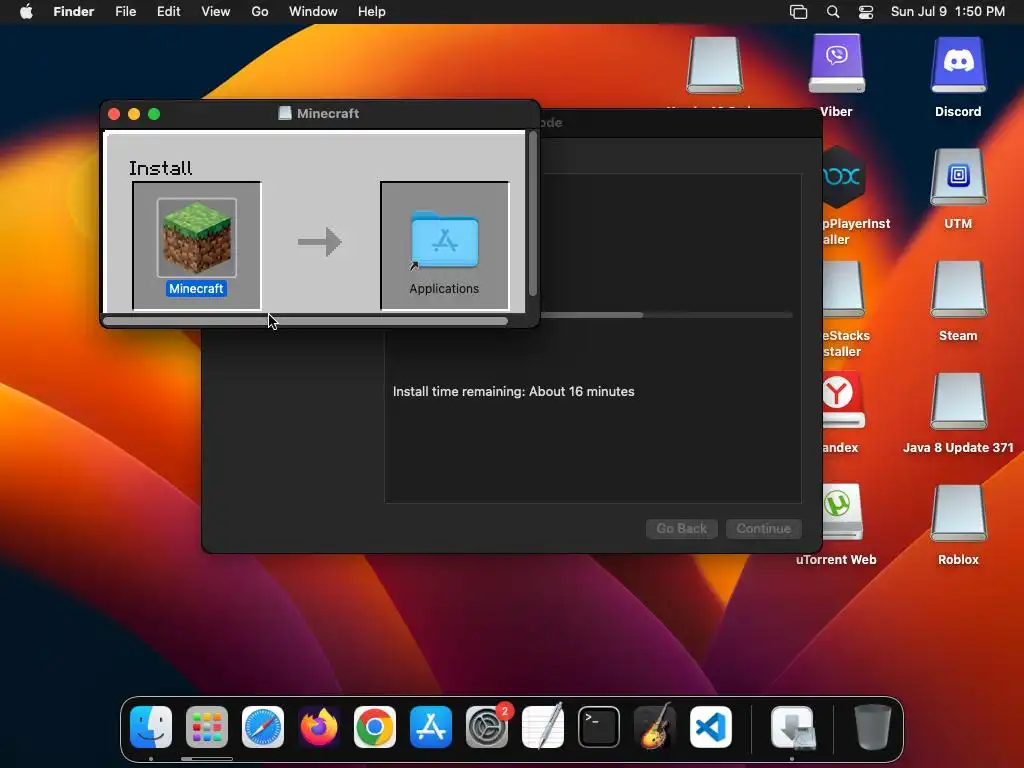Select the UTM disk image on desktop
This screenshot has width=1024, height=768.
point(959,176)
